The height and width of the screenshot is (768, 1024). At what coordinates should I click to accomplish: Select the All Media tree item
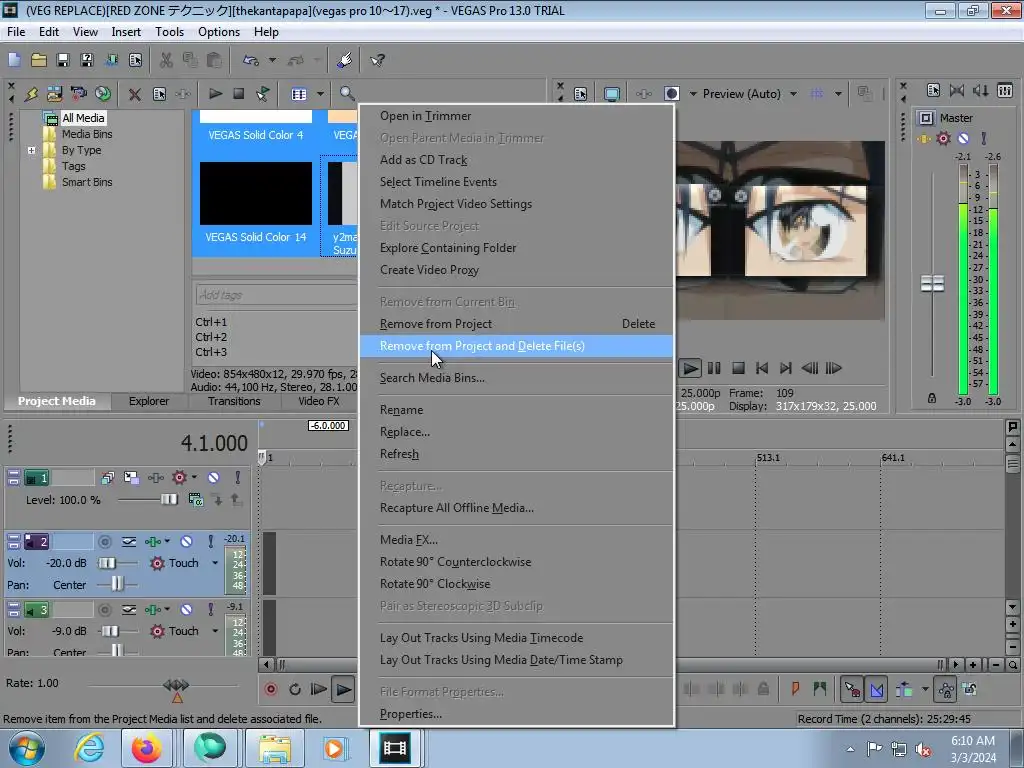tap(83, 118)
